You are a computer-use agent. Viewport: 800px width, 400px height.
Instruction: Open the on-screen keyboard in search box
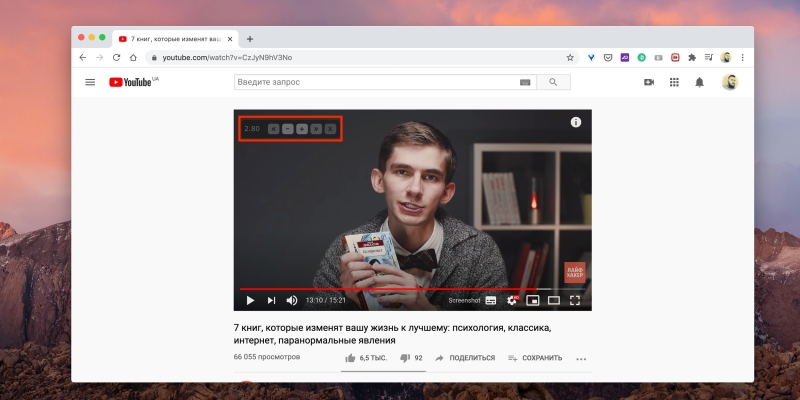[525, 82]
